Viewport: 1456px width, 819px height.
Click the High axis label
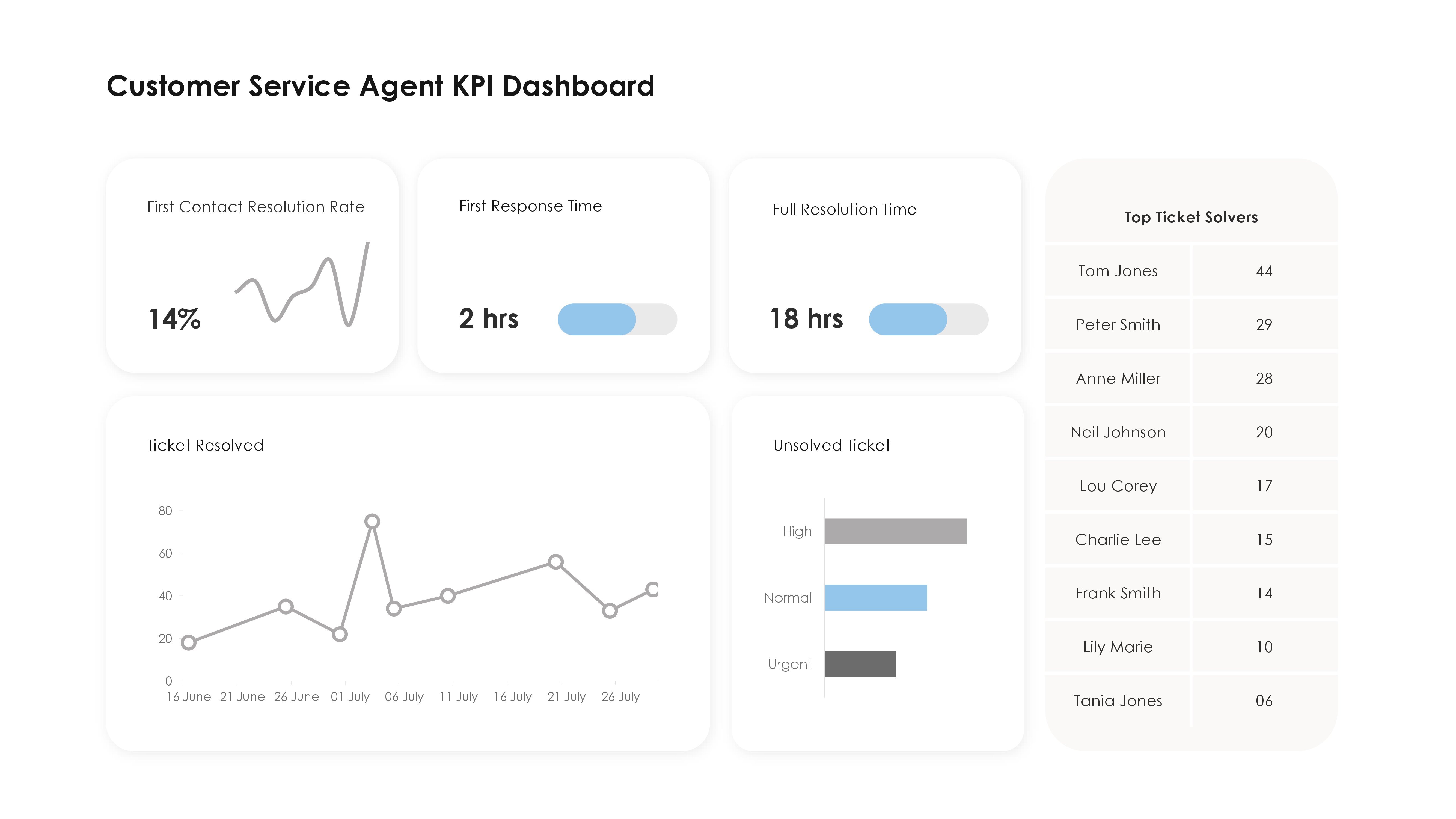coord(797,532)
